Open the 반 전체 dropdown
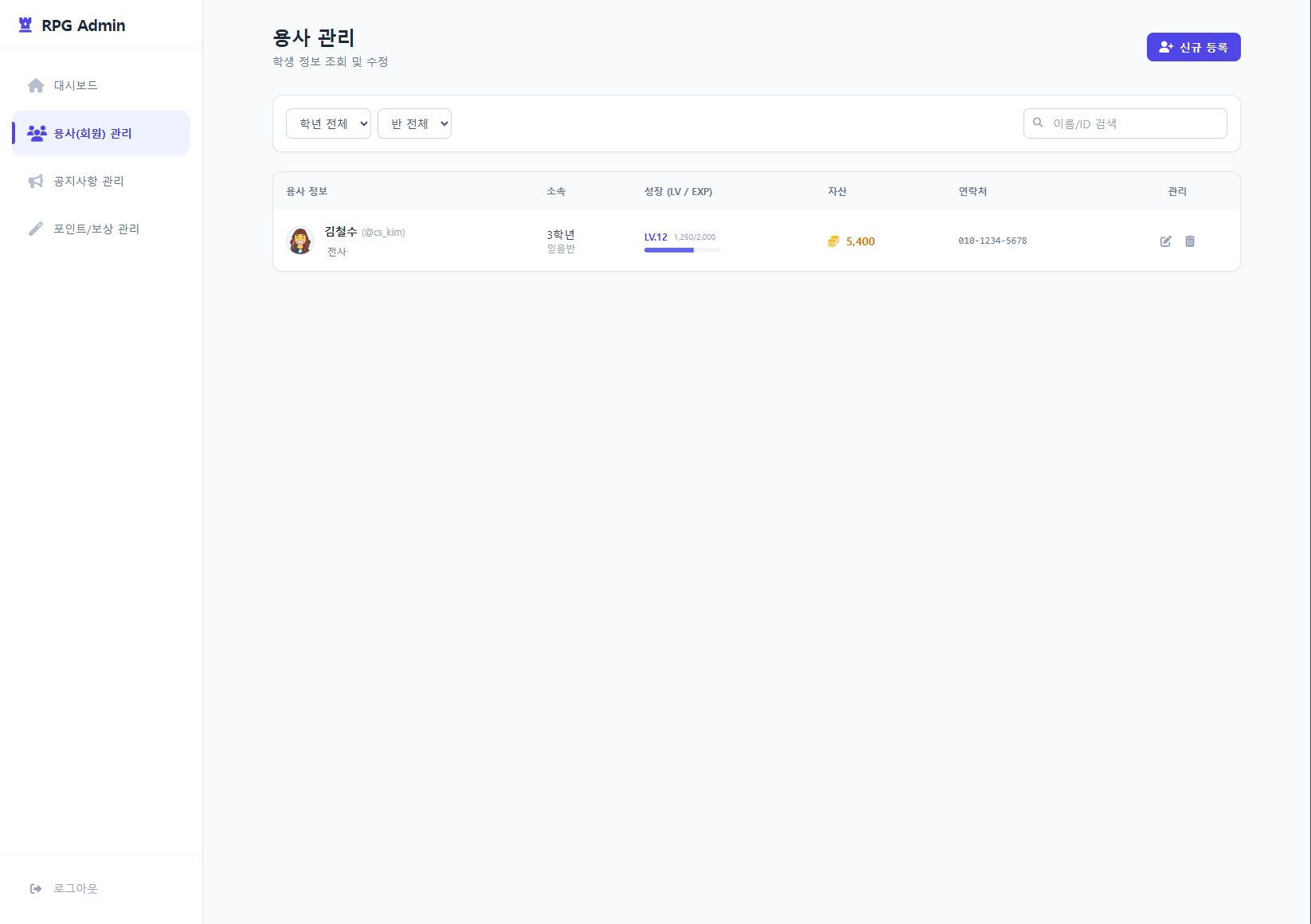Viewport: 1311px width, 924px height. click(x=414, y=123)
